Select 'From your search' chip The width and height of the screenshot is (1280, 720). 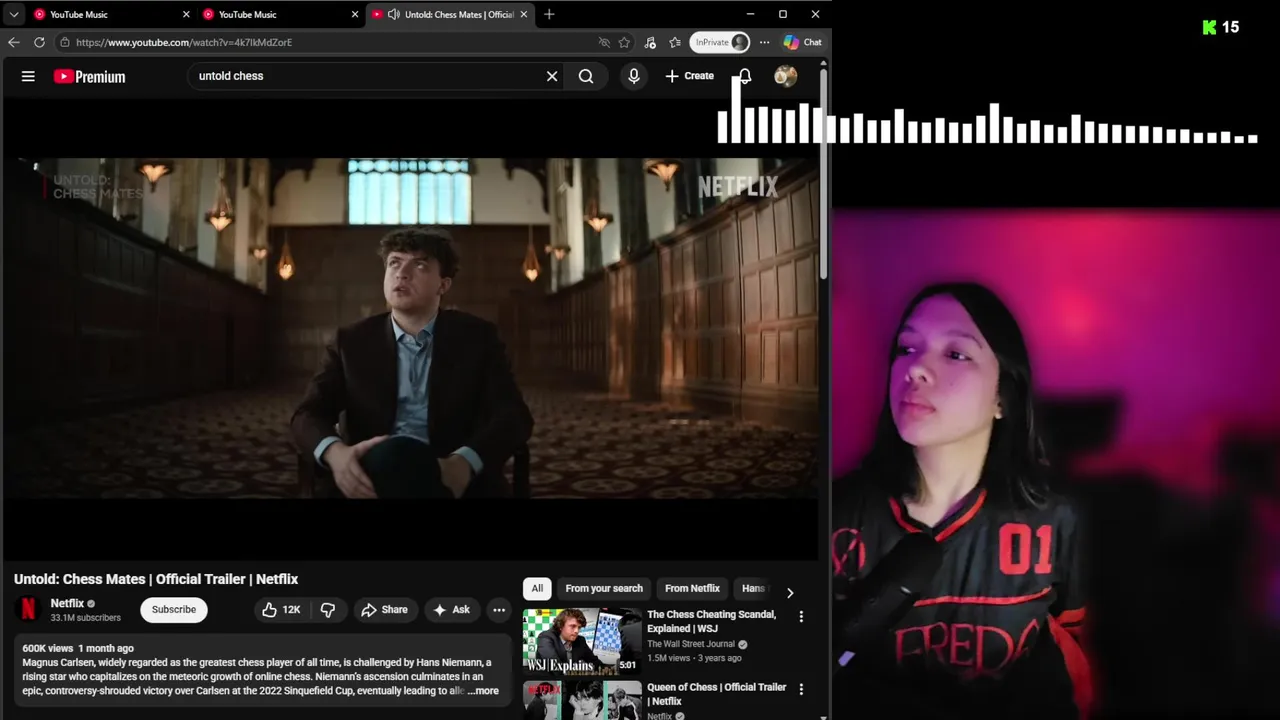click(604, 588)
